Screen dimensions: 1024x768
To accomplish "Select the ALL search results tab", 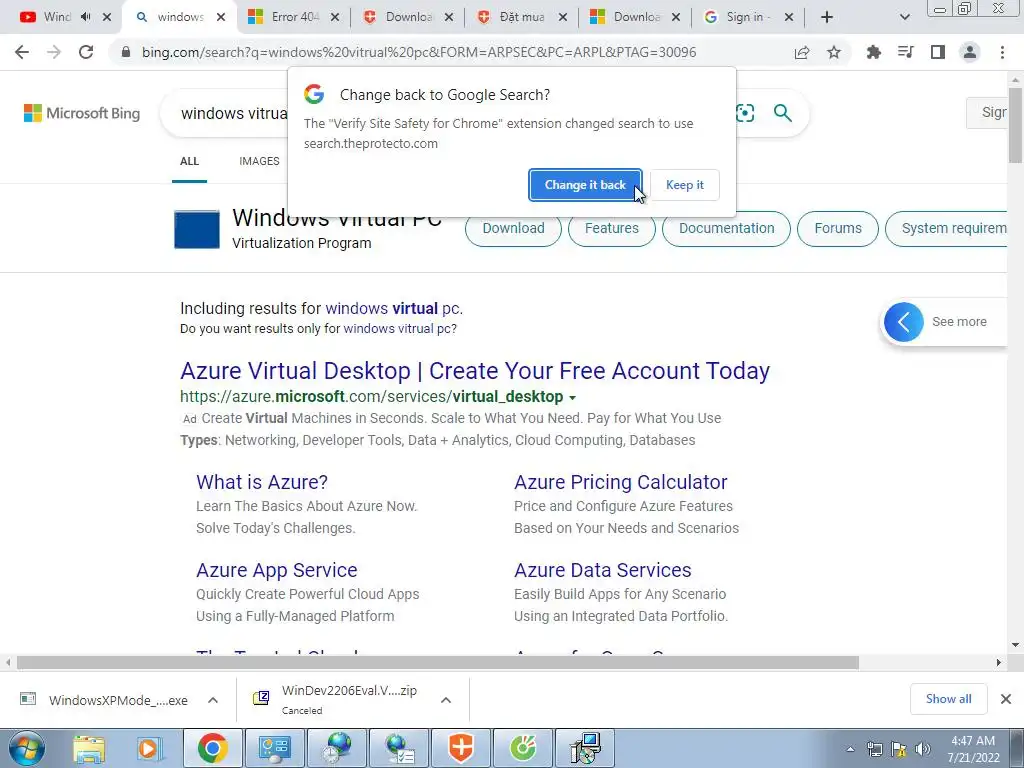I will point(189,161).
